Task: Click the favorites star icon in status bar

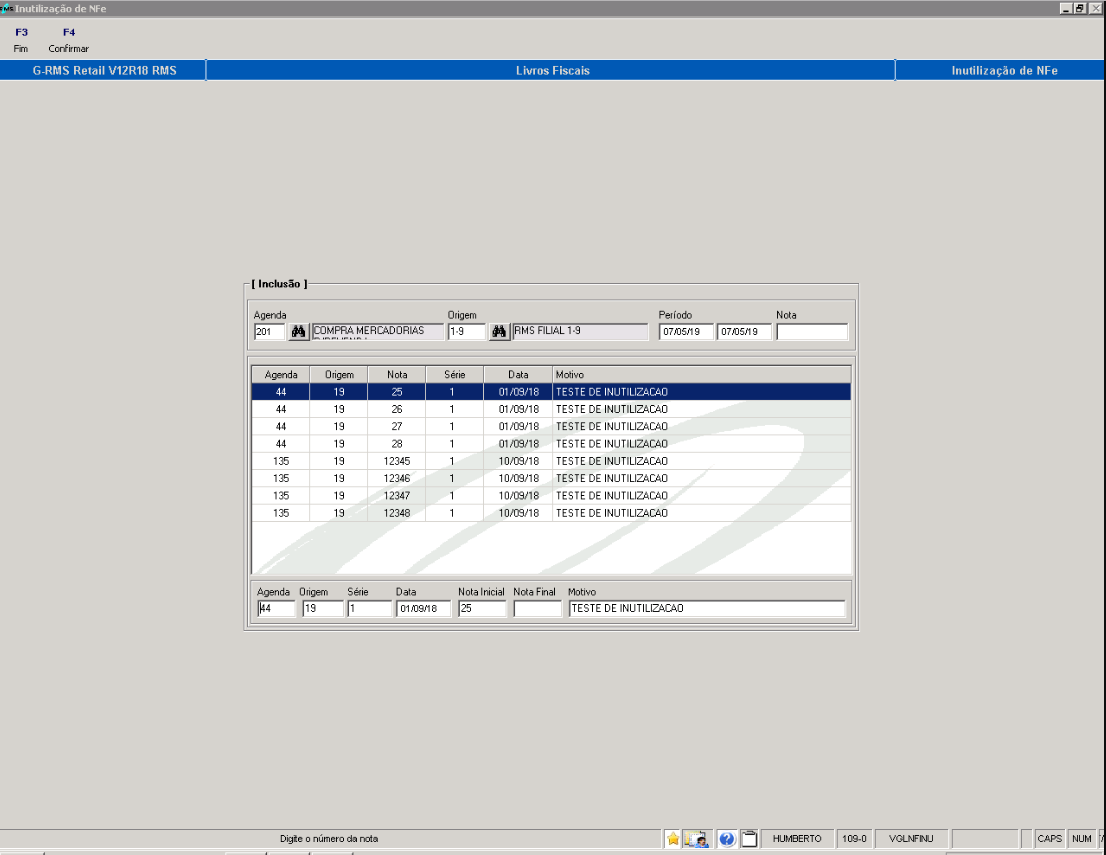Action: (x=673, y=839)
